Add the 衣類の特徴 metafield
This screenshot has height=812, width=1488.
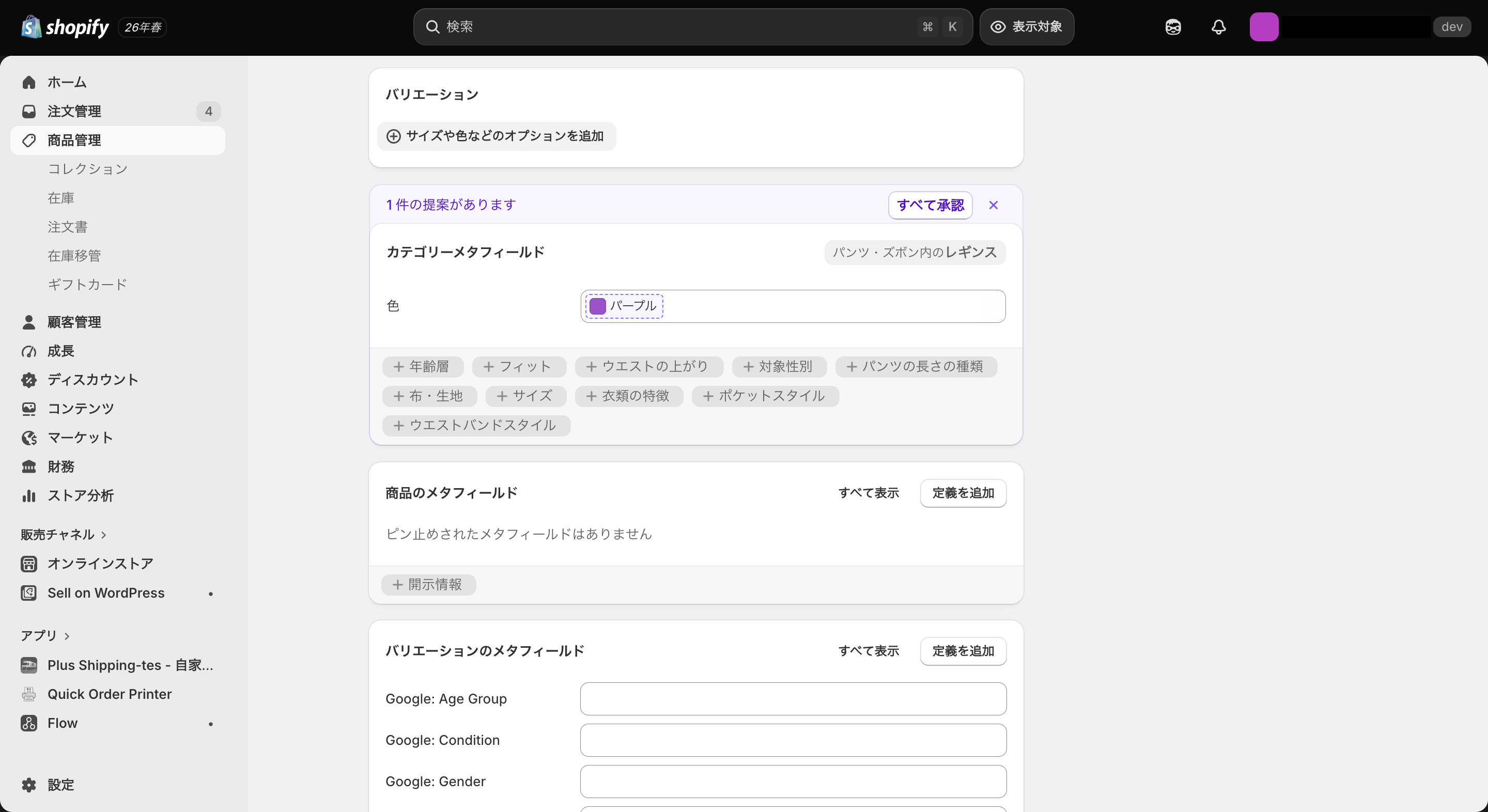point(628,396)
